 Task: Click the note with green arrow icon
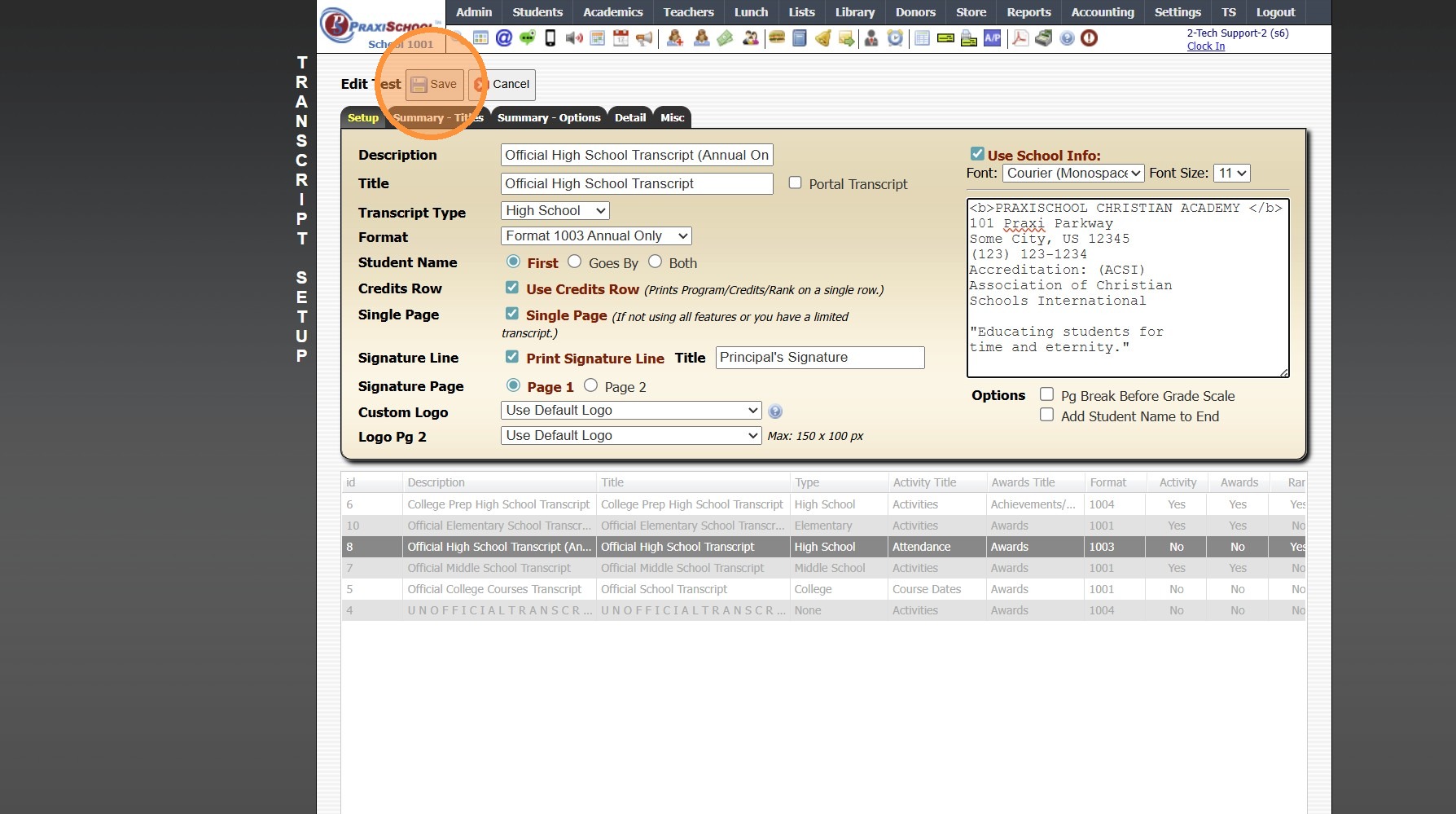[847, 38]
